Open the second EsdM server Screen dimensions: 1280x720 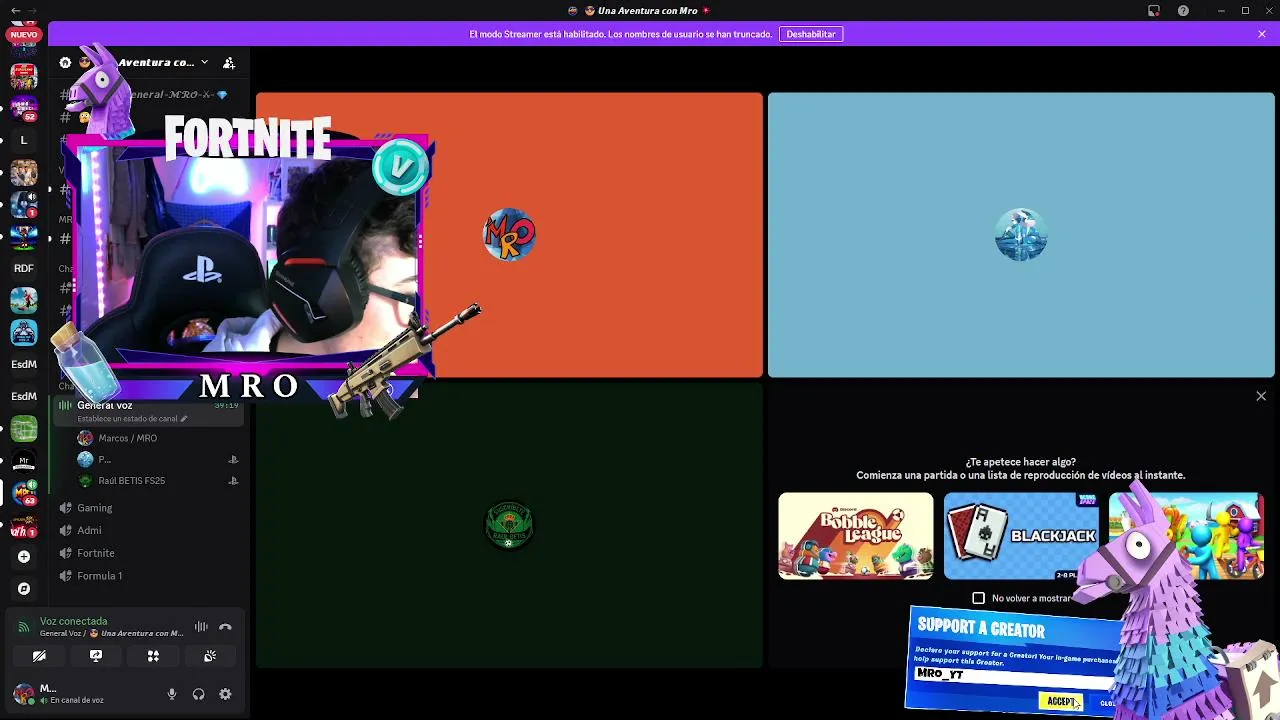24,396
